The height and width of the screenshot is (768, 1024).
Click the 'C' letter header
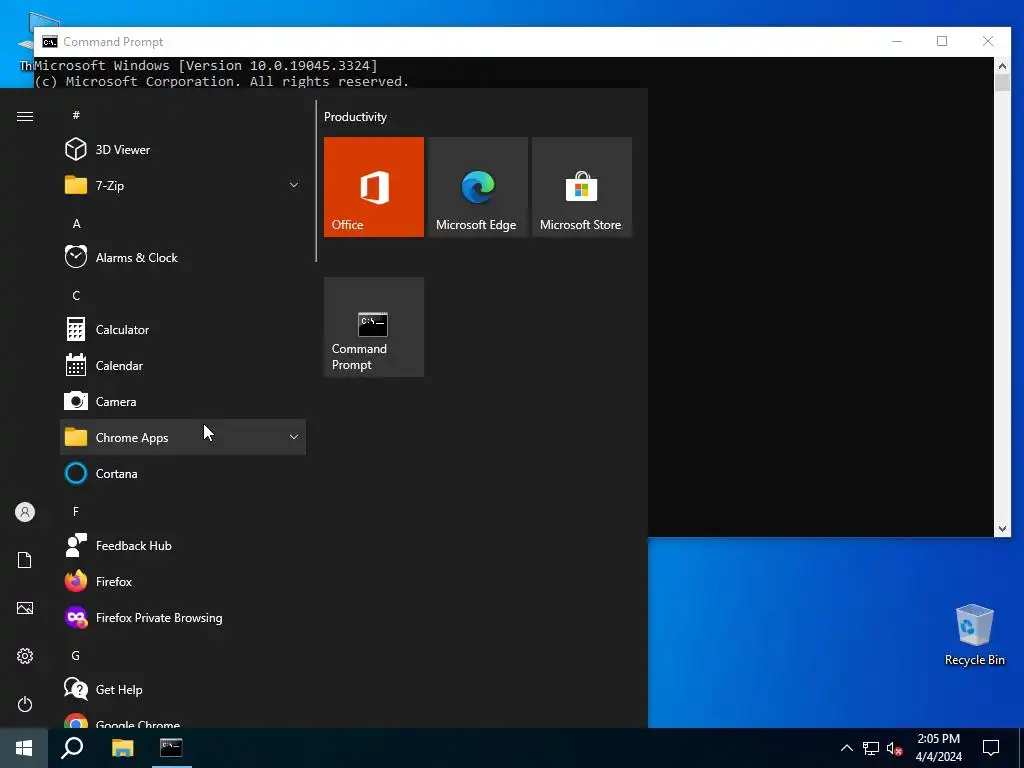pos(76,296)
